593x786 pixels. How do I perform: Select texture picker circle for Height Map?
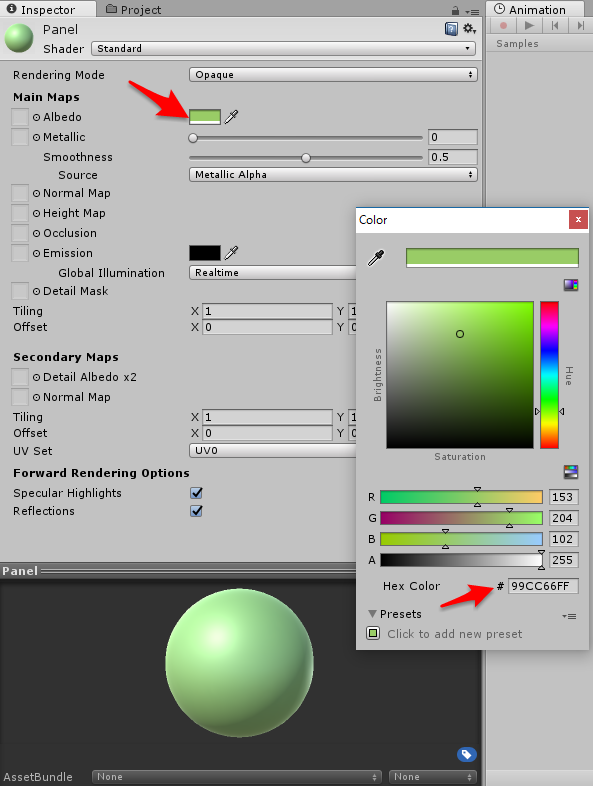pos(37,214)
